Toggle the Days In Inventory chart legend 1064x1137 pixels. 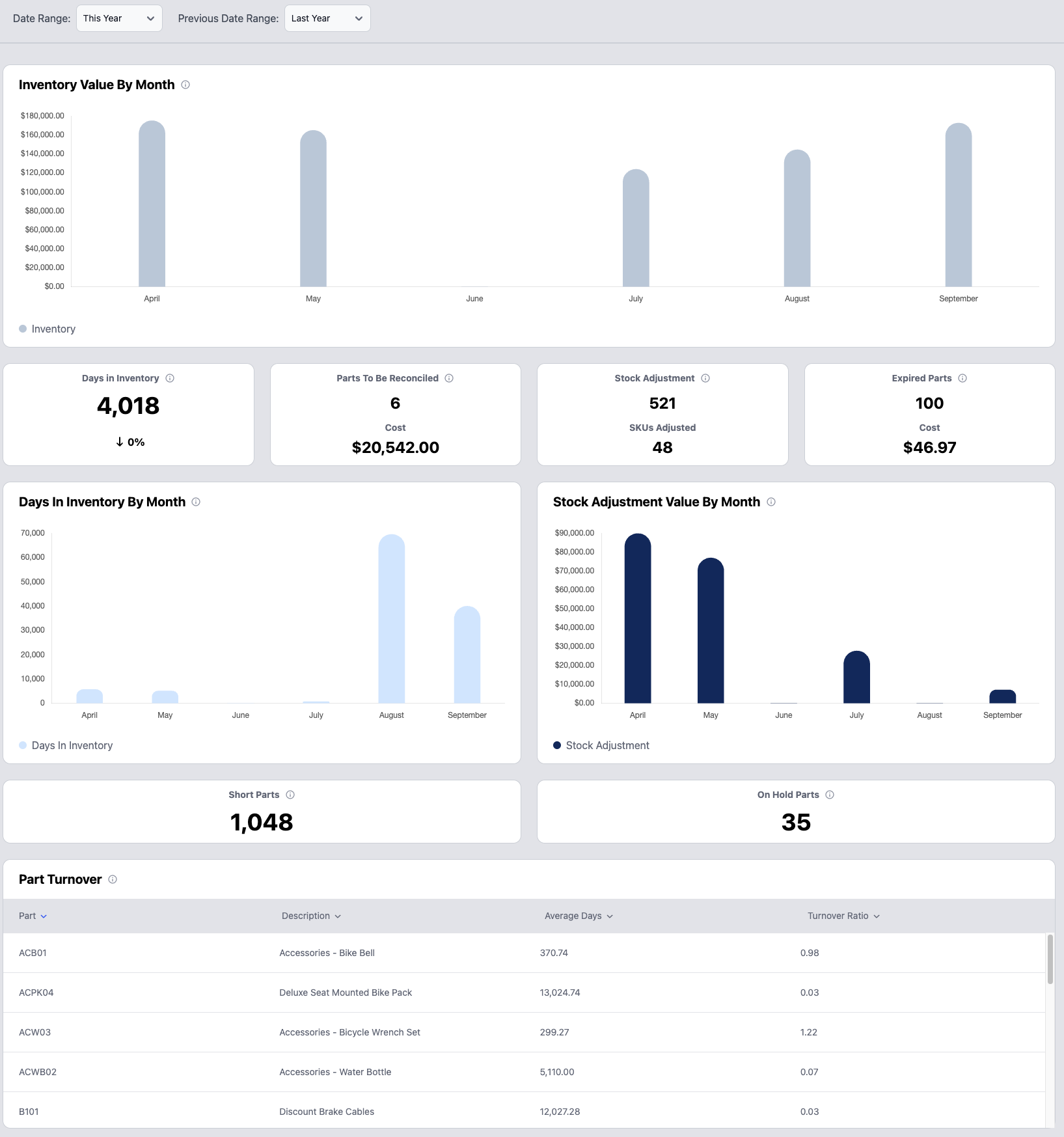pyautogui.click(x=65, y=745)
